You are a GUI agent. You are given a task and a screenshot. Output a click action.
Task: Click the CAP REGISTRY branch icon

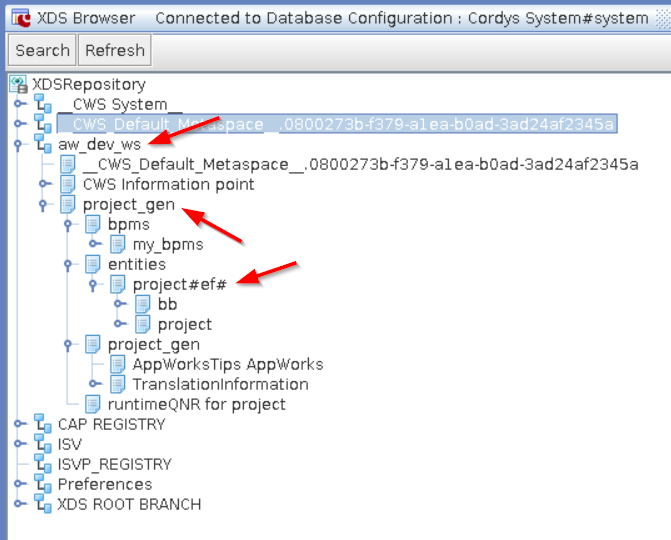[43, 424]
